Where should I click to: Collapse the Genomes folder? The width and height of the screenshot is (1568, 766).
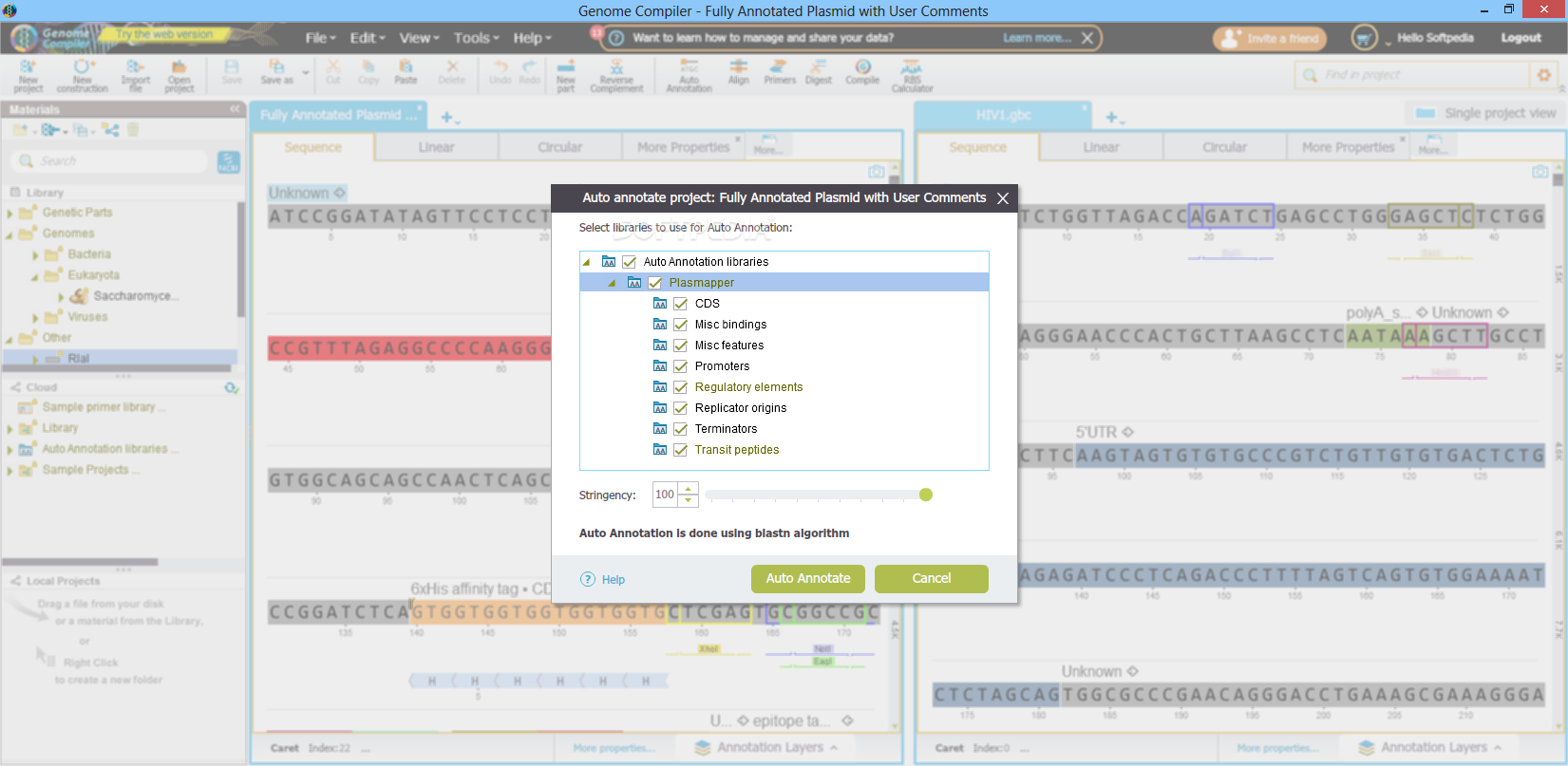click(x=9, y=234)
